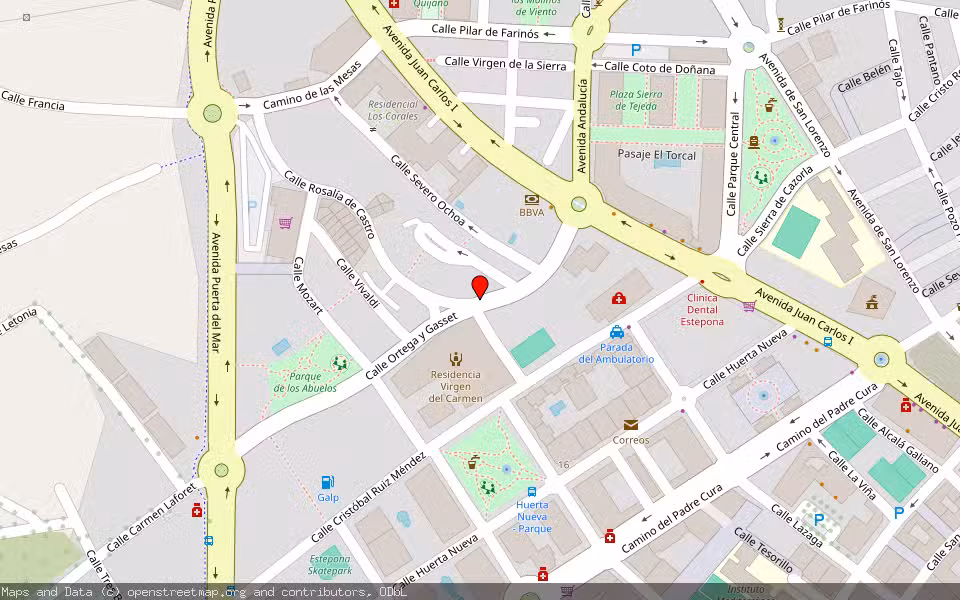
Task: Select the Calle Severo Ochoa street label
Action: coord(427,190)
